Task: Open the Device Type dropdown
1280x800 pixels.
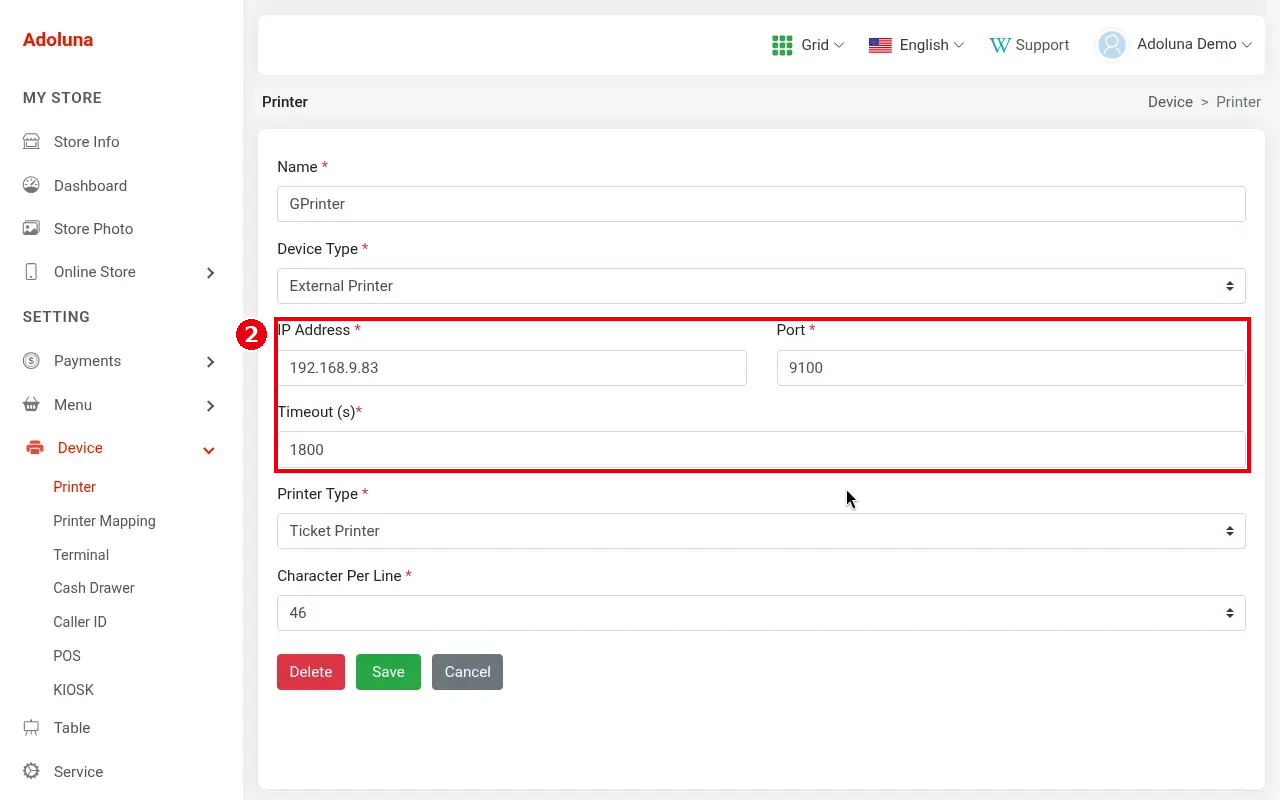Action: tap(761, 286)
